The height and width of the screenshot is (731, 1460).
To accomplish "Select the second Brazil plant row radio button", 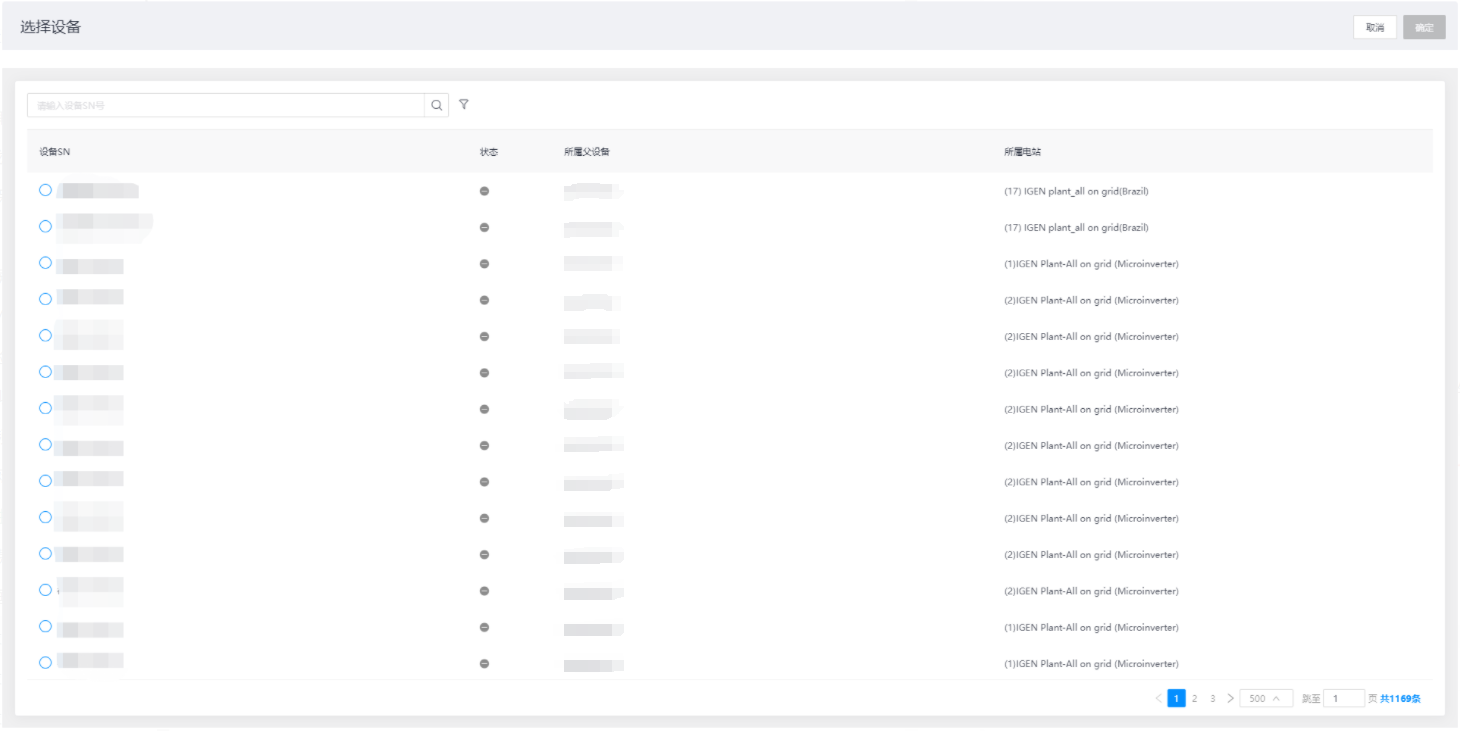I will click(x=45, y=226).
